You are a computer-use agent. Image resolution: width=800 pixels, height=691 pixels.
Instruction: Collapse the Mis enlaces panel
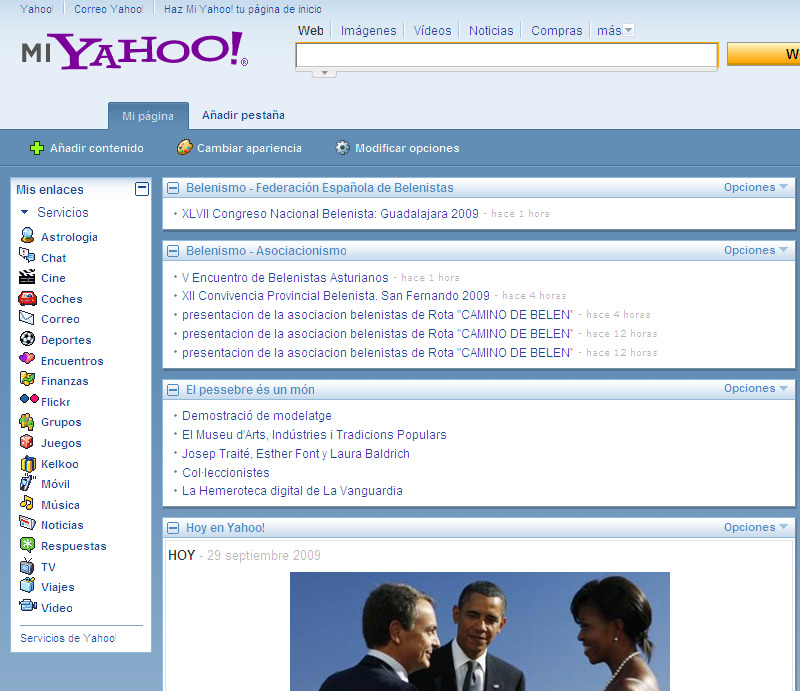142,189
